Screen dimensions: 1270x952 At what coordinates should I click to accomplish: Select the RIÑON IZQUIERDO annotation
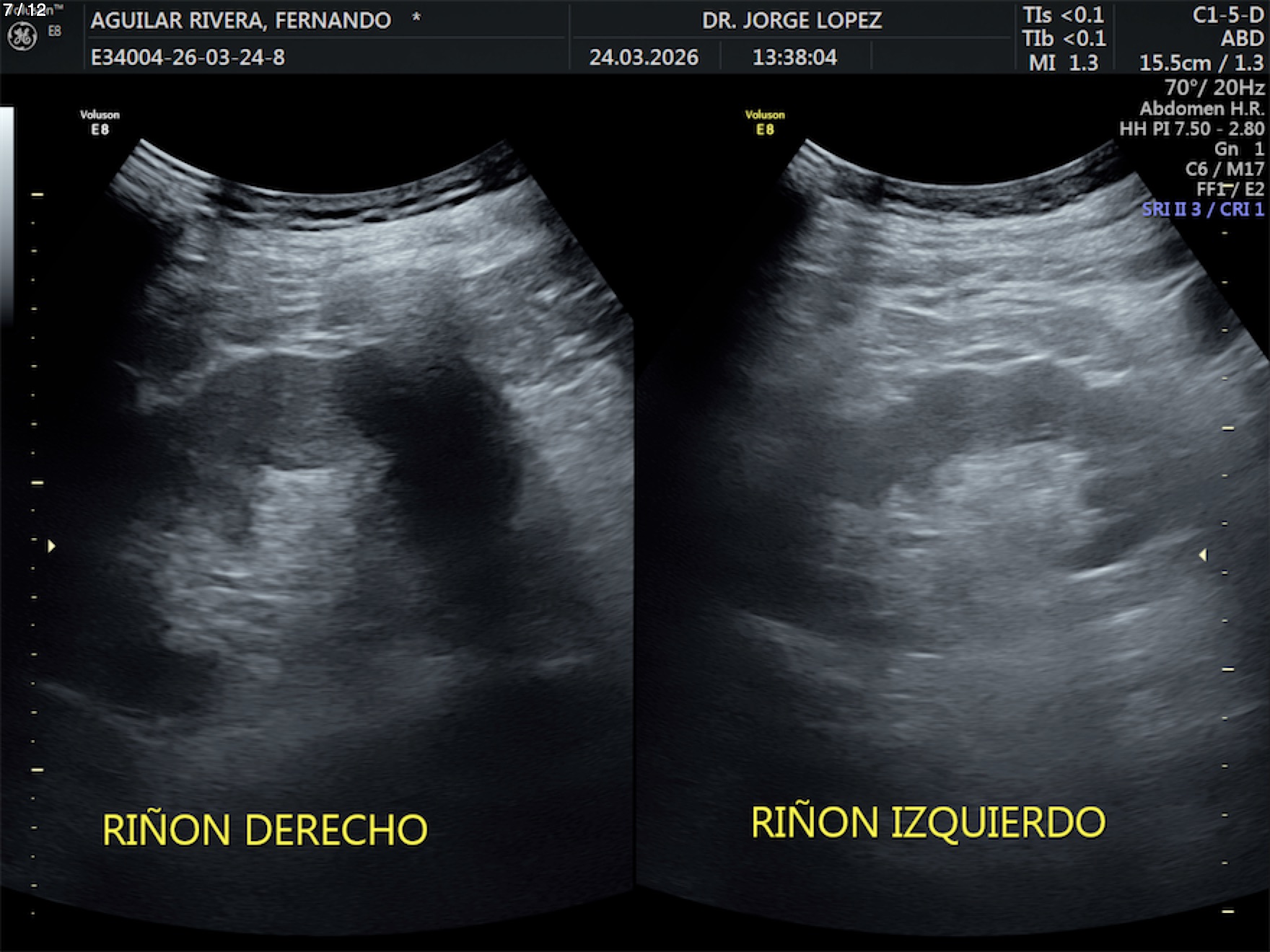point(928,822)
